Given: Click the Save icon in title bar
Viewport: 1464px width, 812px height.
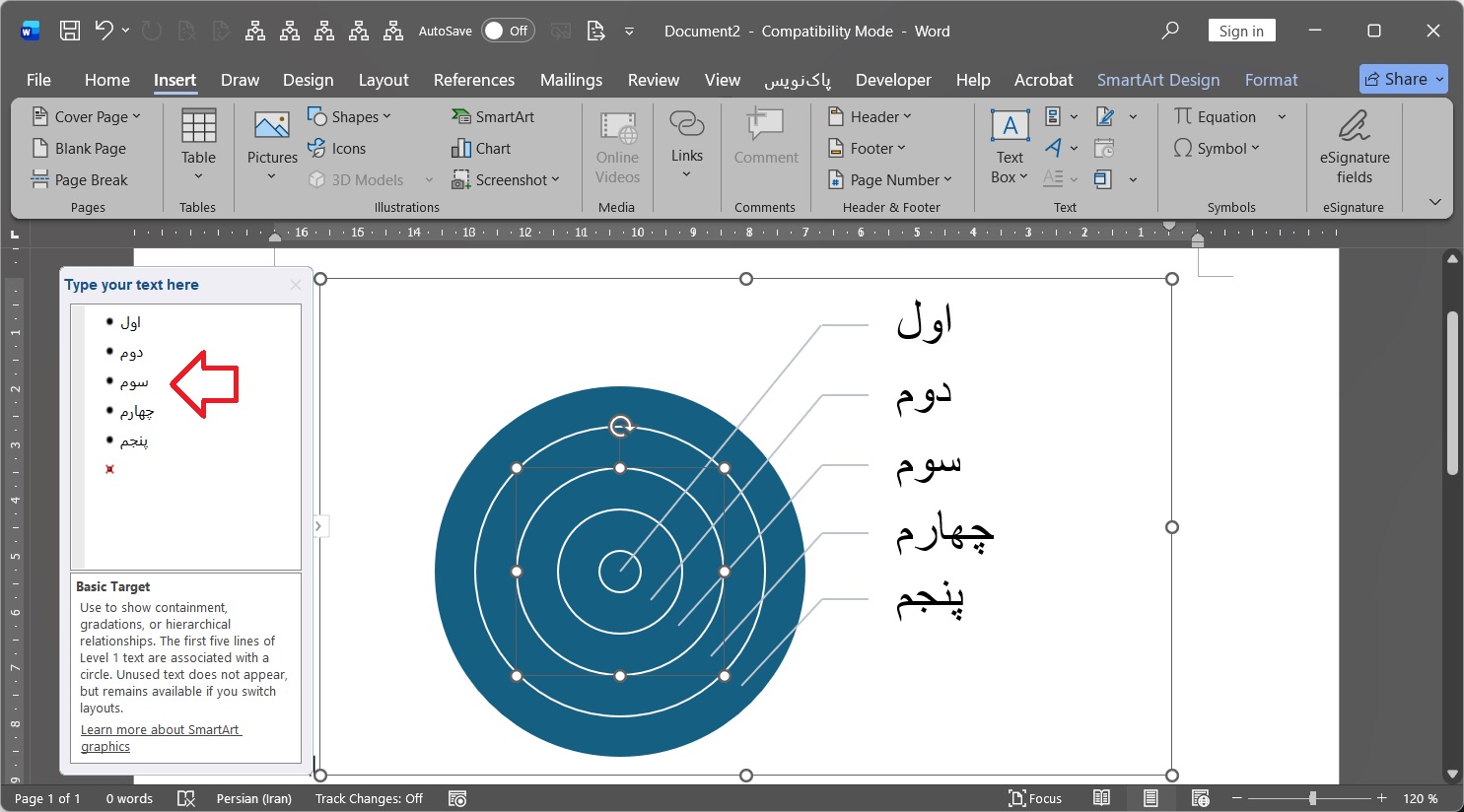Looking at the screenshot, I should pos(70,31).
